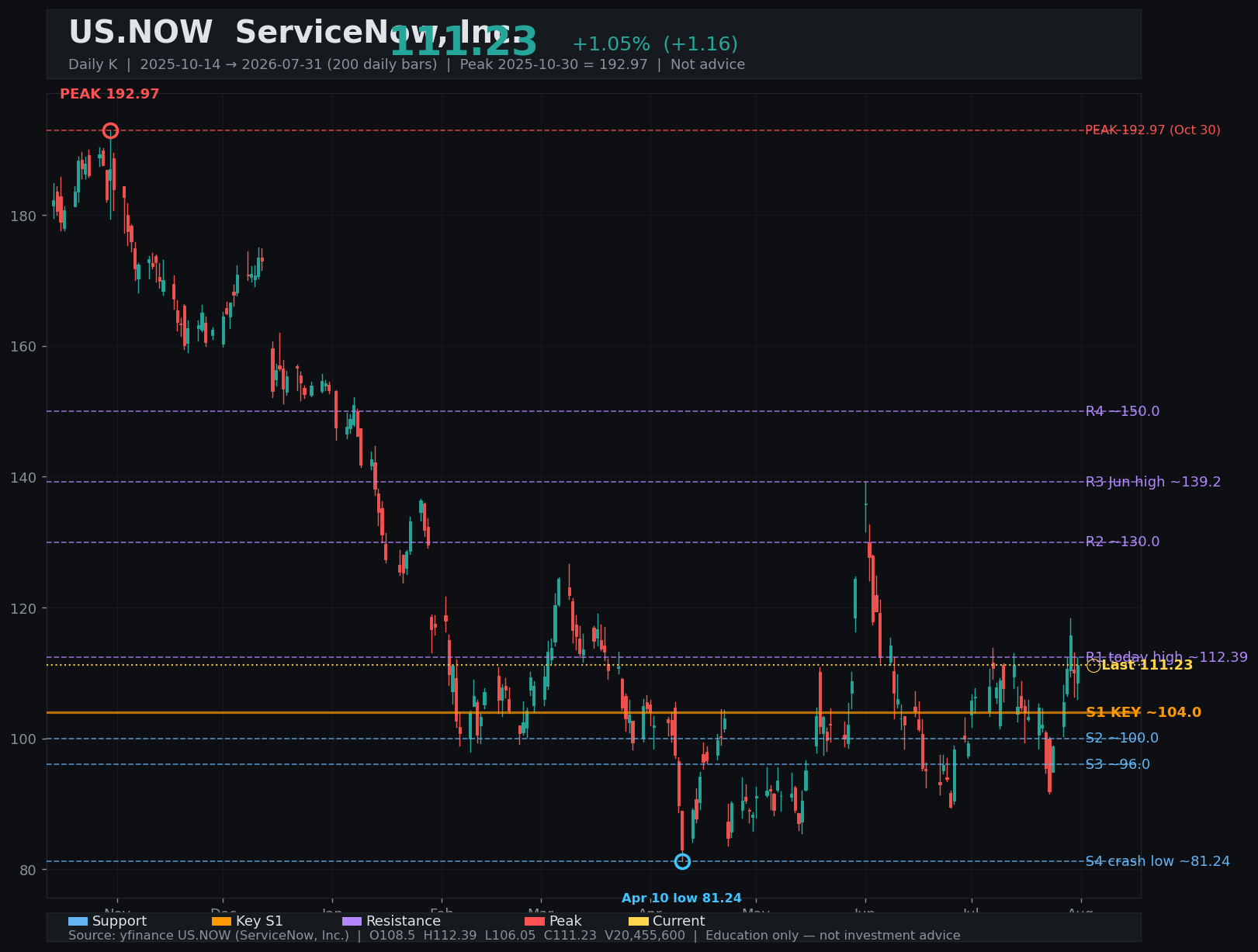Click the "120" y-axis tick label
Image resolution: width=1258 pixels, height=952 pixels.
click(23, 608)
